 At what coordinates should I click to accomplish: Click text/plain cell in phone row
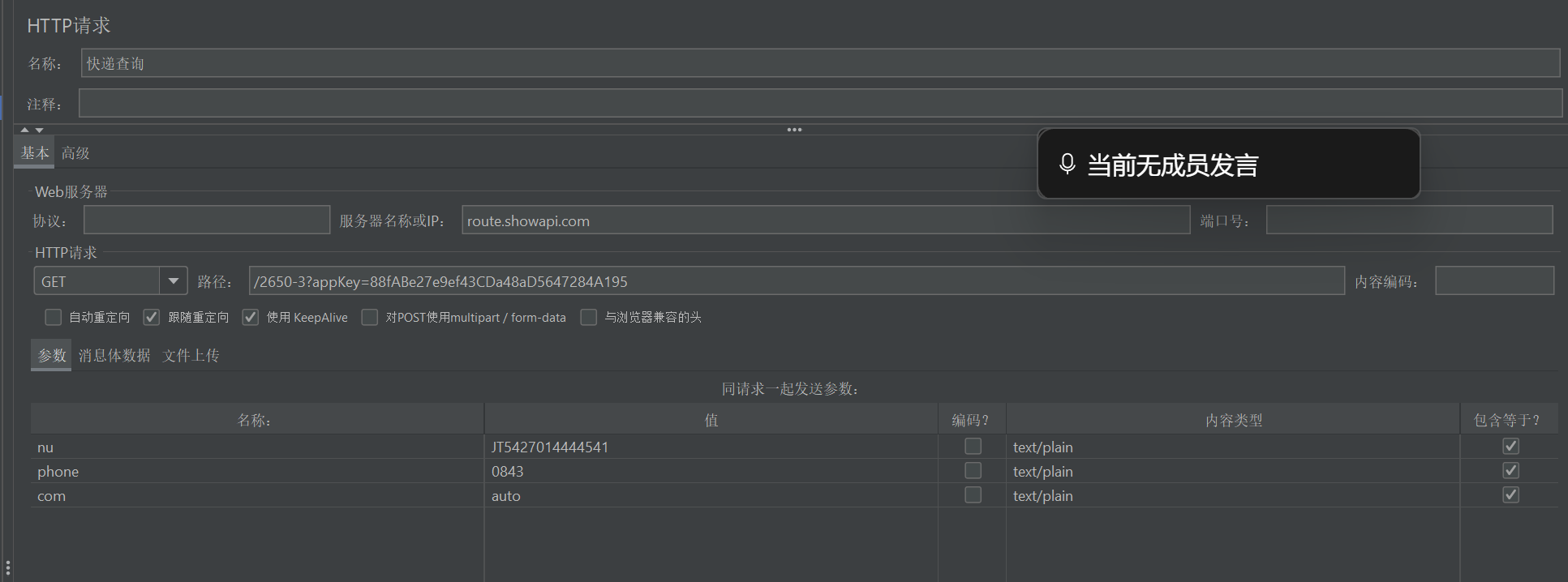1233,471
